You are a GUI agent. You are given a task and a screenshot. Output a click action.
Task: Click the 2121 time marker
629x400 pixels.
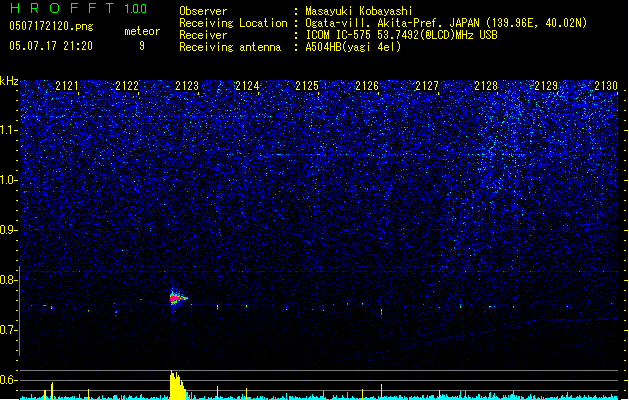point(67,86)
